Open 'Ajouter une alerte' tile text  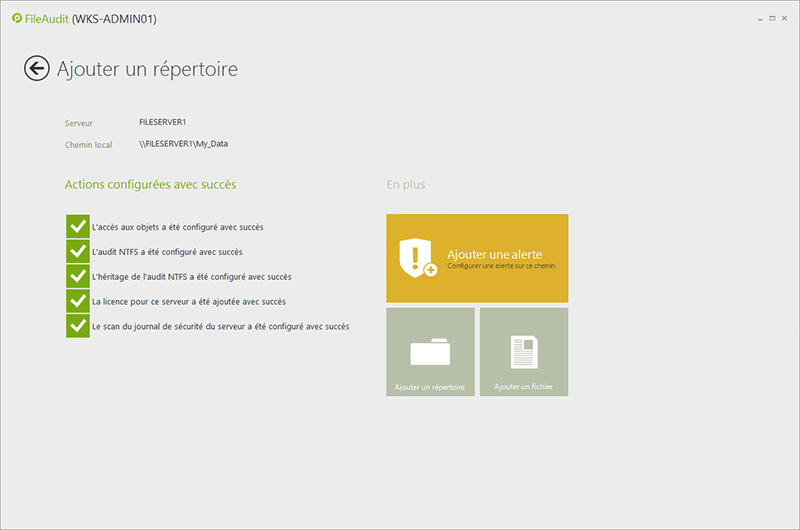coord(494,254)
